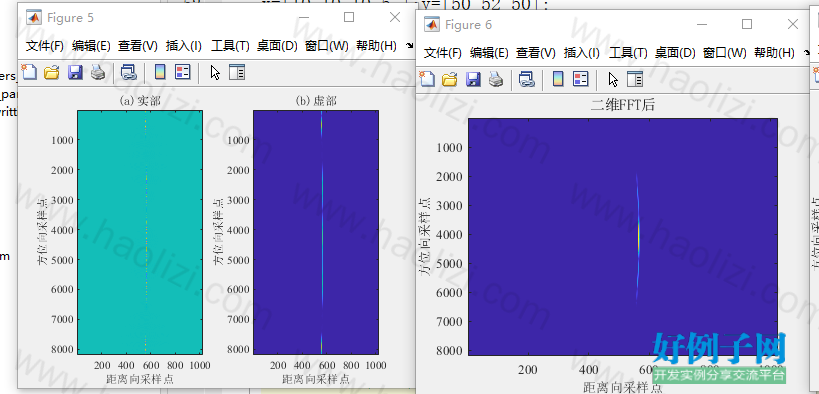
Task: Click the title text (b) 虚部
Action: (x=316, y=101)
